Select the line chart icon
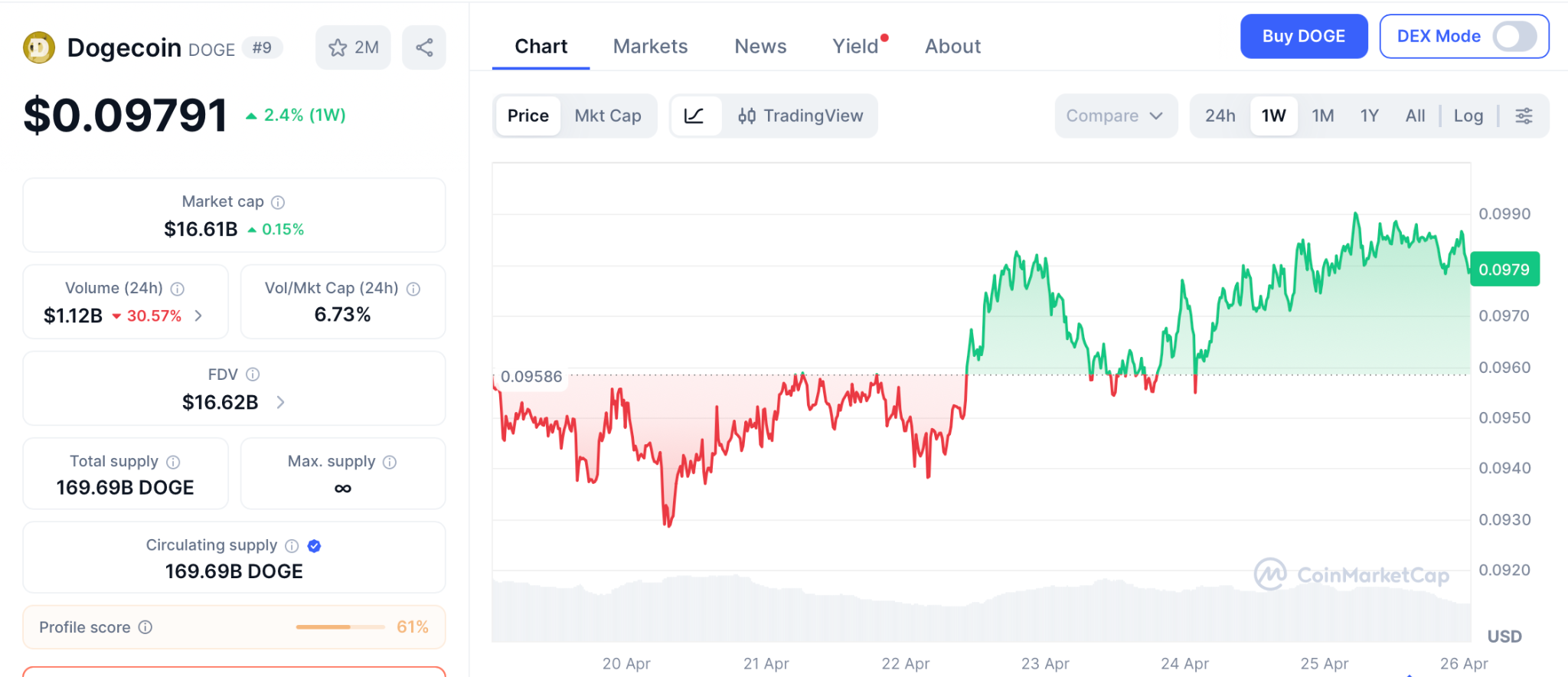This screenshot has width=1568, height=677. tap(694, 116)
